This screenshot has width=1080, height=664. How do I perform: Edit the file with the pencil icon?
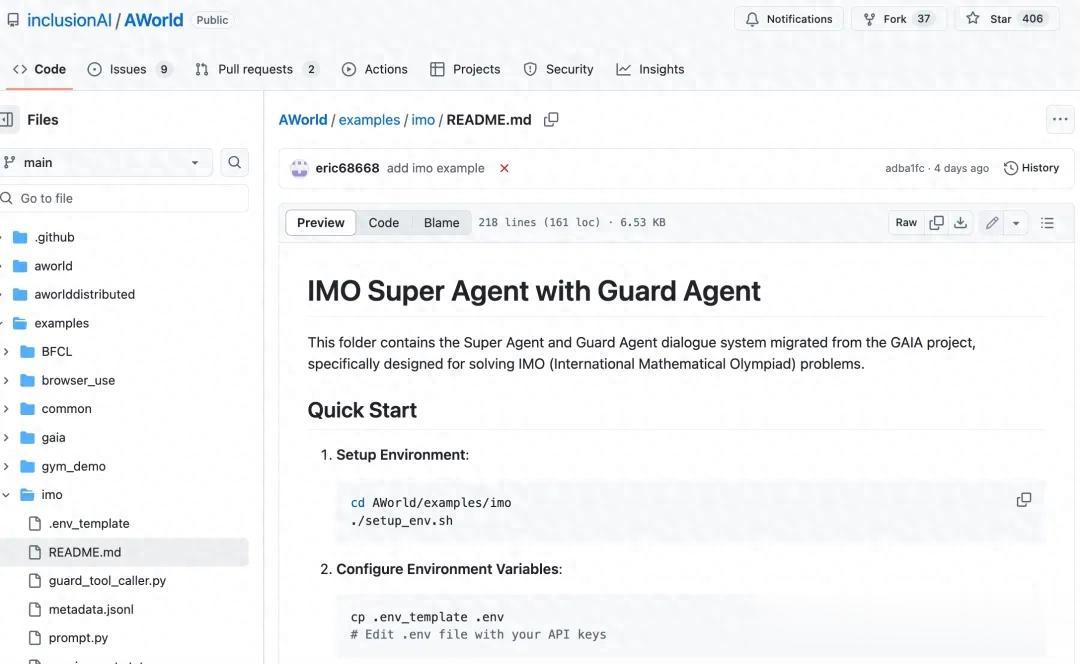coord(991,223)
